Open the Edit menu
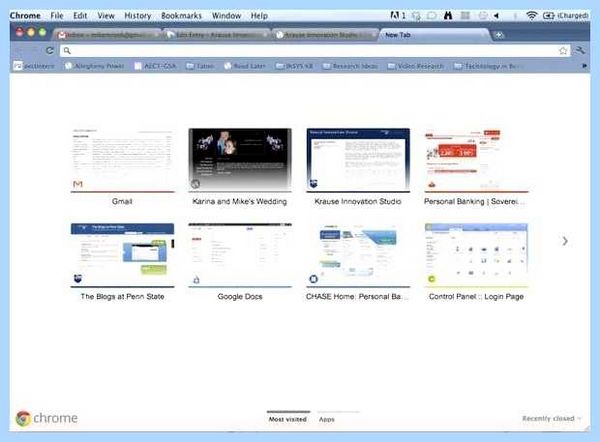Screen dimensions: 600x442 tap(80, 16)
